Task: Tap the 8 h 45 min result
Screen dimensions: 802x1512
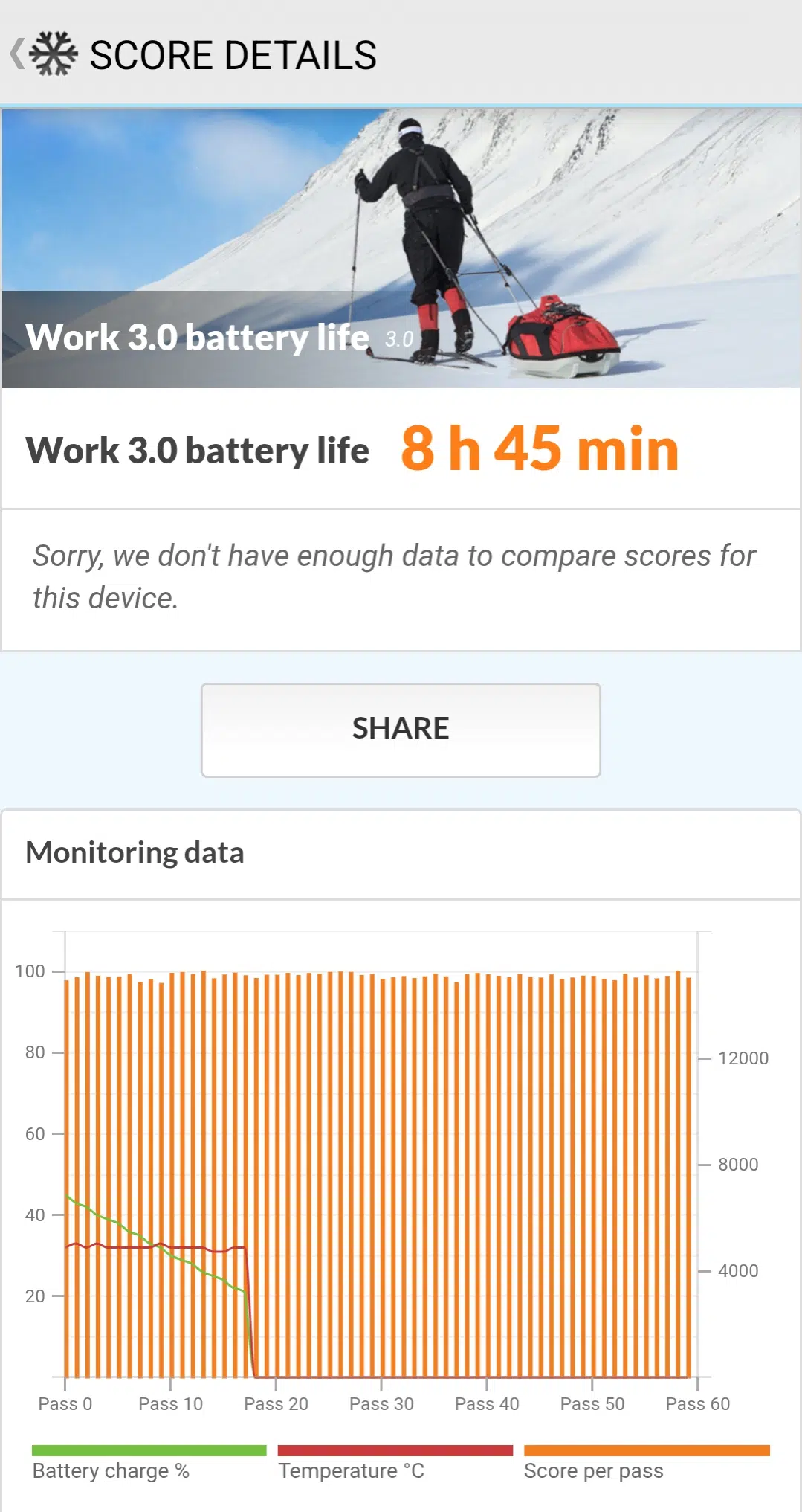Action: tap(540, 449)
